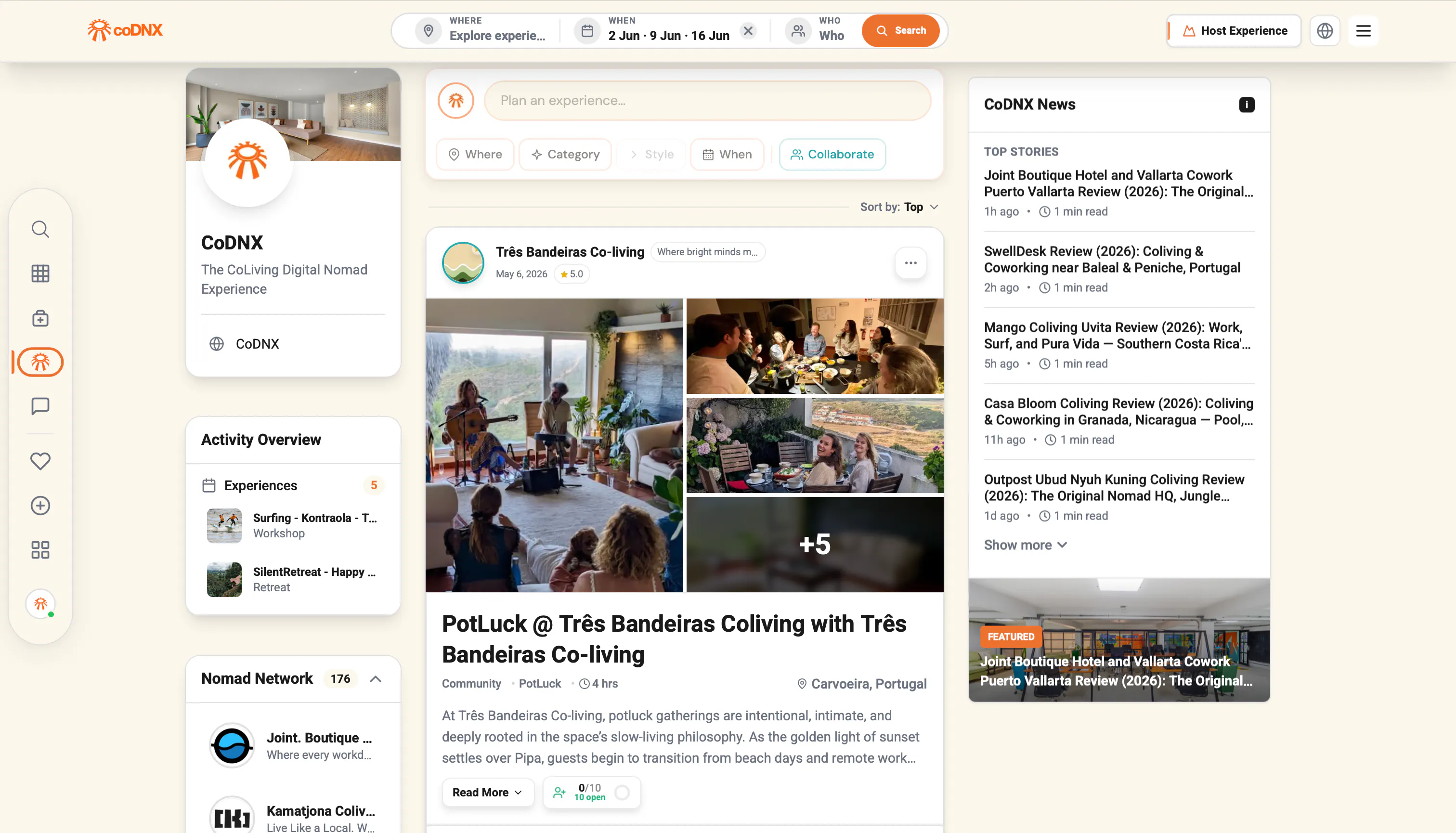The height and width of the screenshot is (833, 1456).
Task: Open Experiences in Activity Overview
Action: pos(293,486)
